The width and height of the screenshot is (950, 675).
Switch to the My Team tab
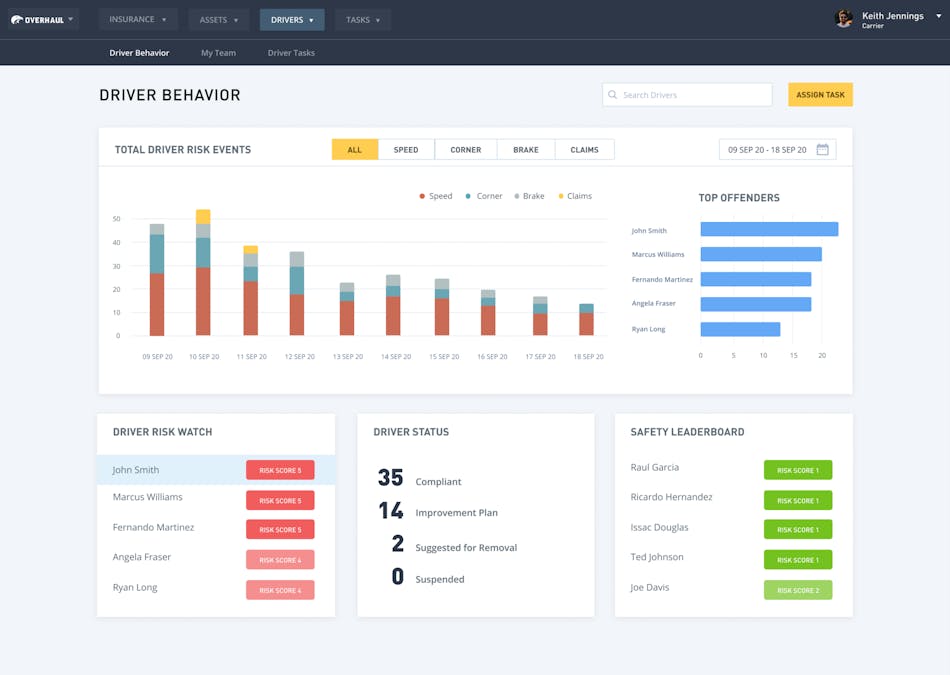point(218,53)
